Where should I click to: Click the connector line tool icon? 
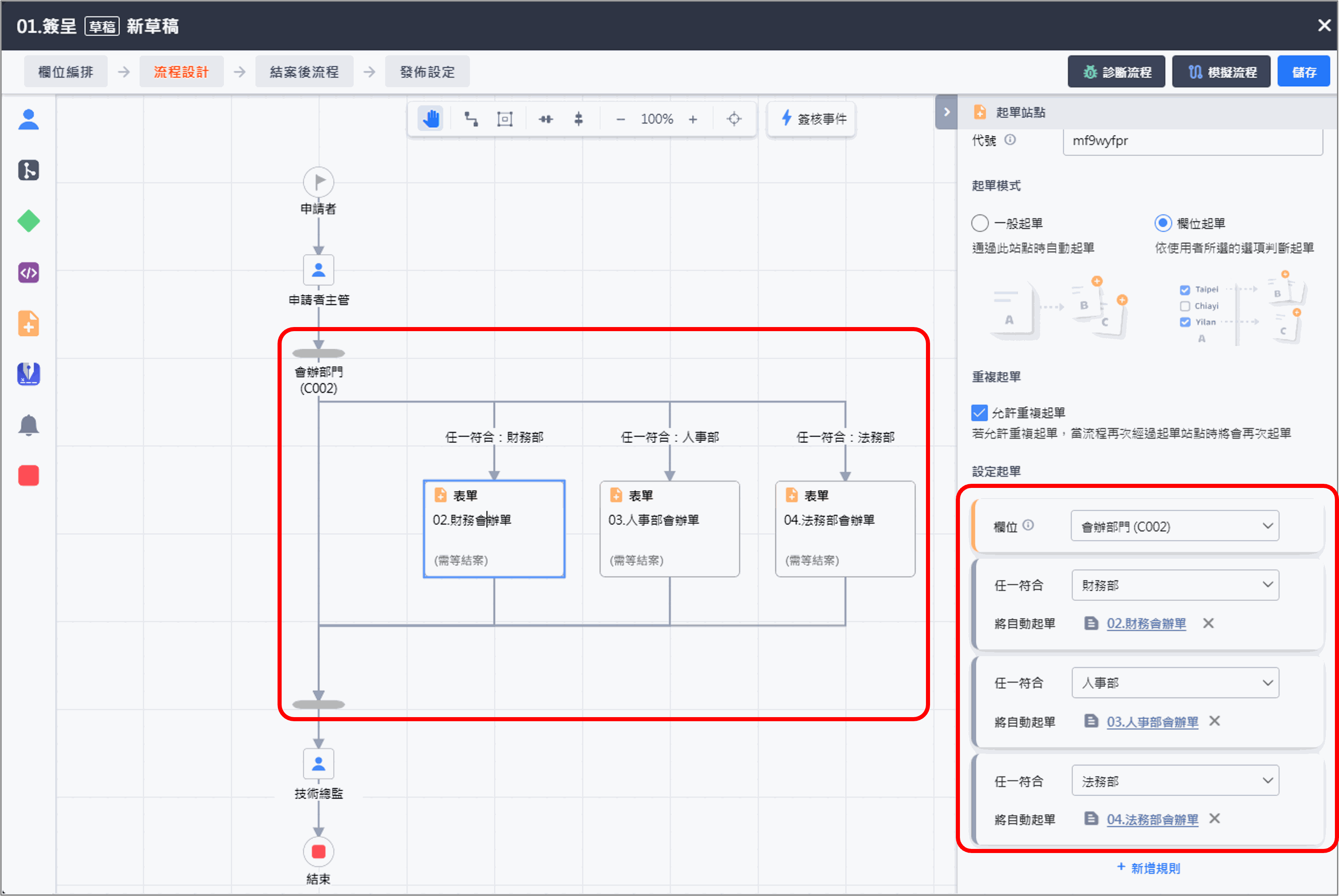coord(471,119)
